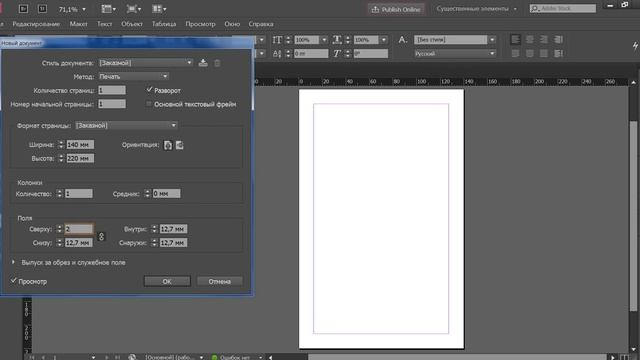The height and width of the screenshot is (360, 640).
Task: Open the arrange documents menu icon
Action: 159,9
